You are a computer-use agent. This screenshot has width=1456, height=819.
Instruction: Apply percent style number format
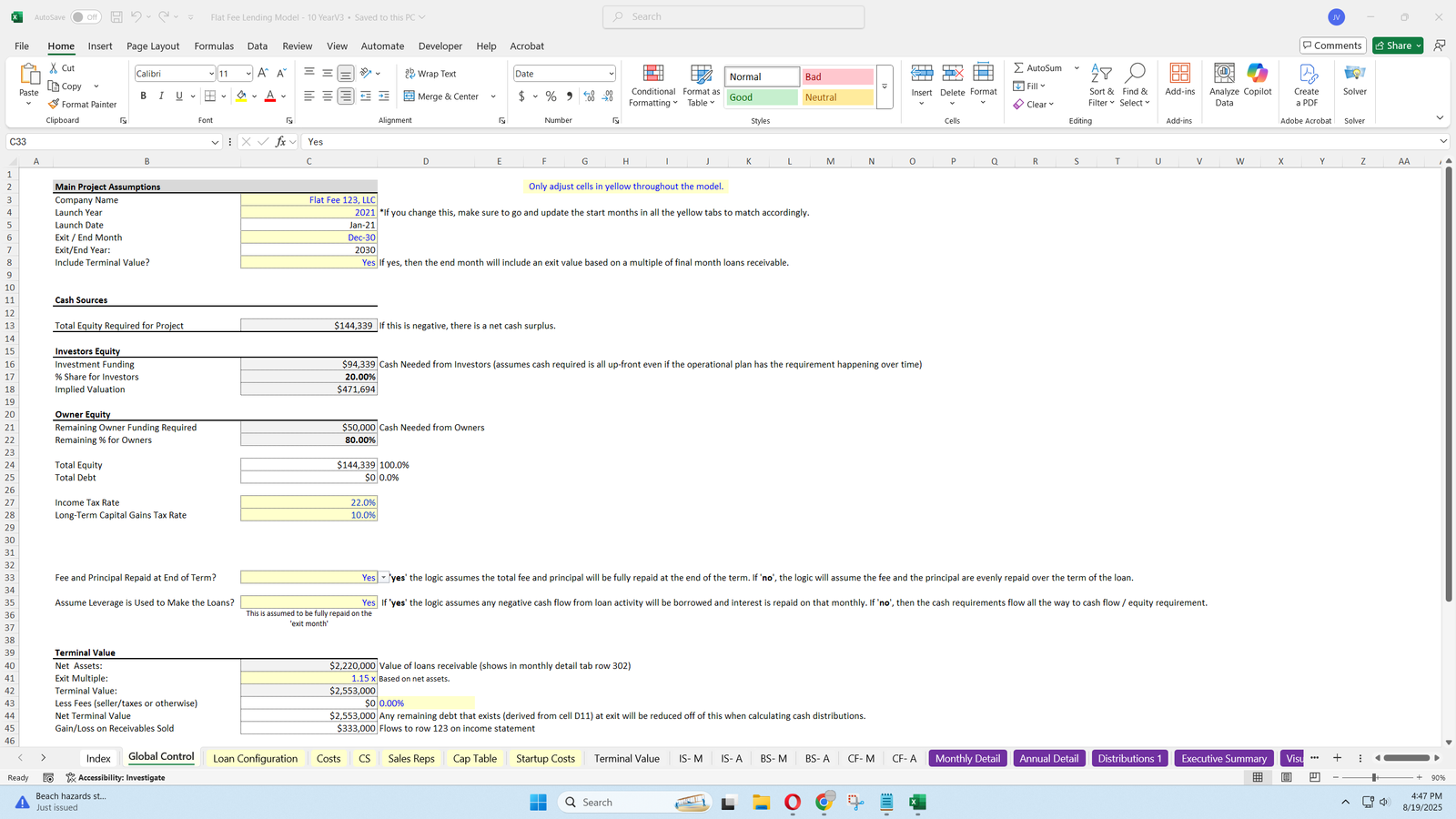551,96
